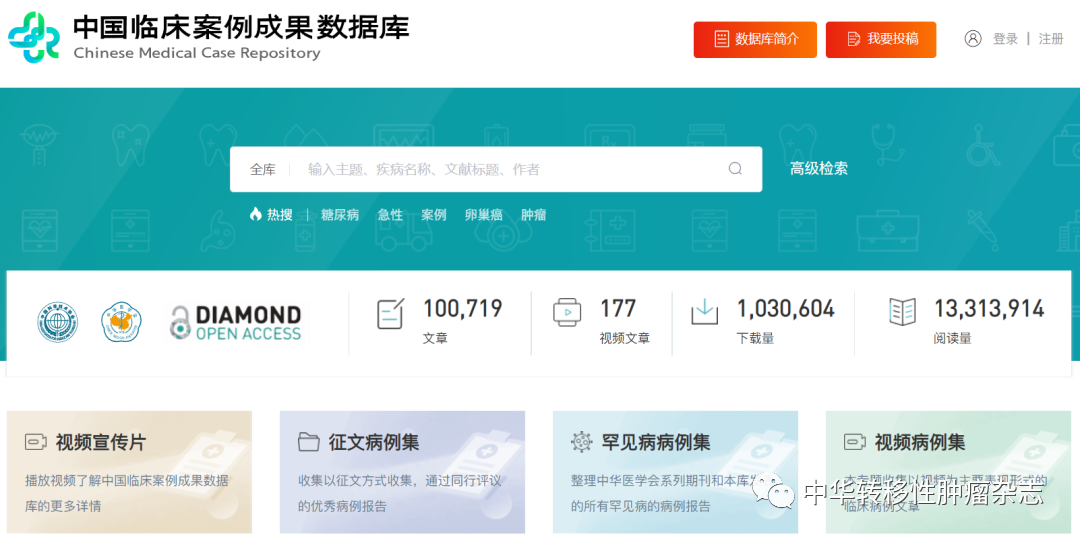Viewport: 1080px width, 541px height.
Task: Click 我要投稿 submit manuscript button
Action: (x=881, y=39)
